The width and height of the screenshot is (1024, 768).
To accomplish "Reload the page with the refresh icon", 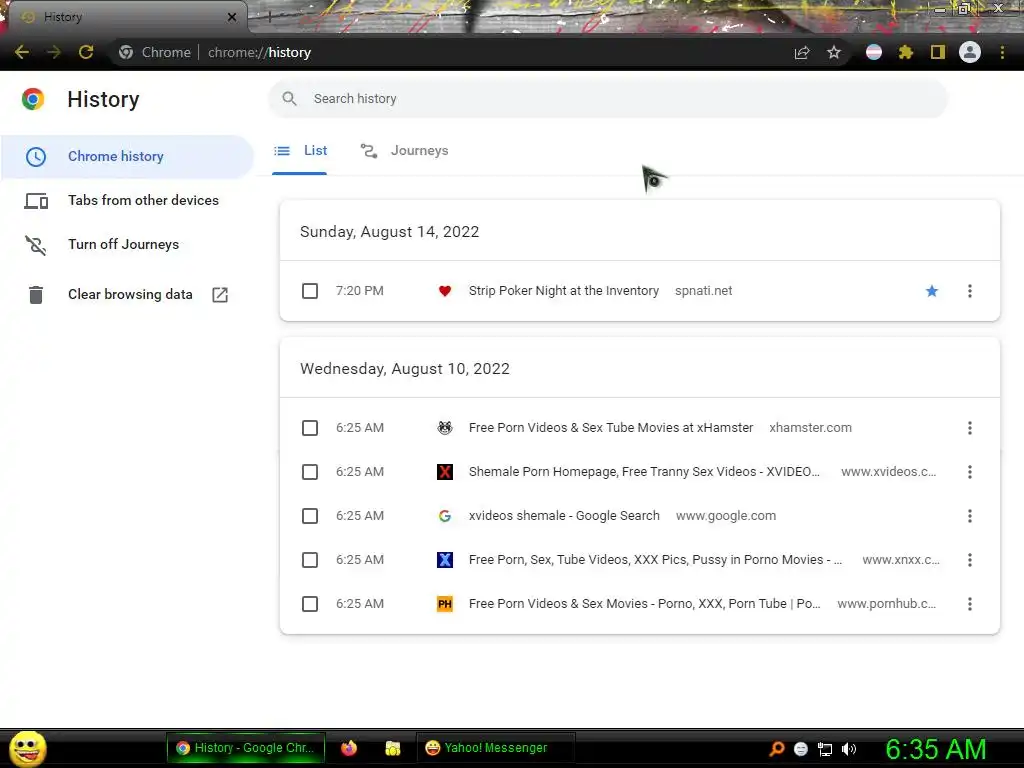I will click(x=86, y=52).
